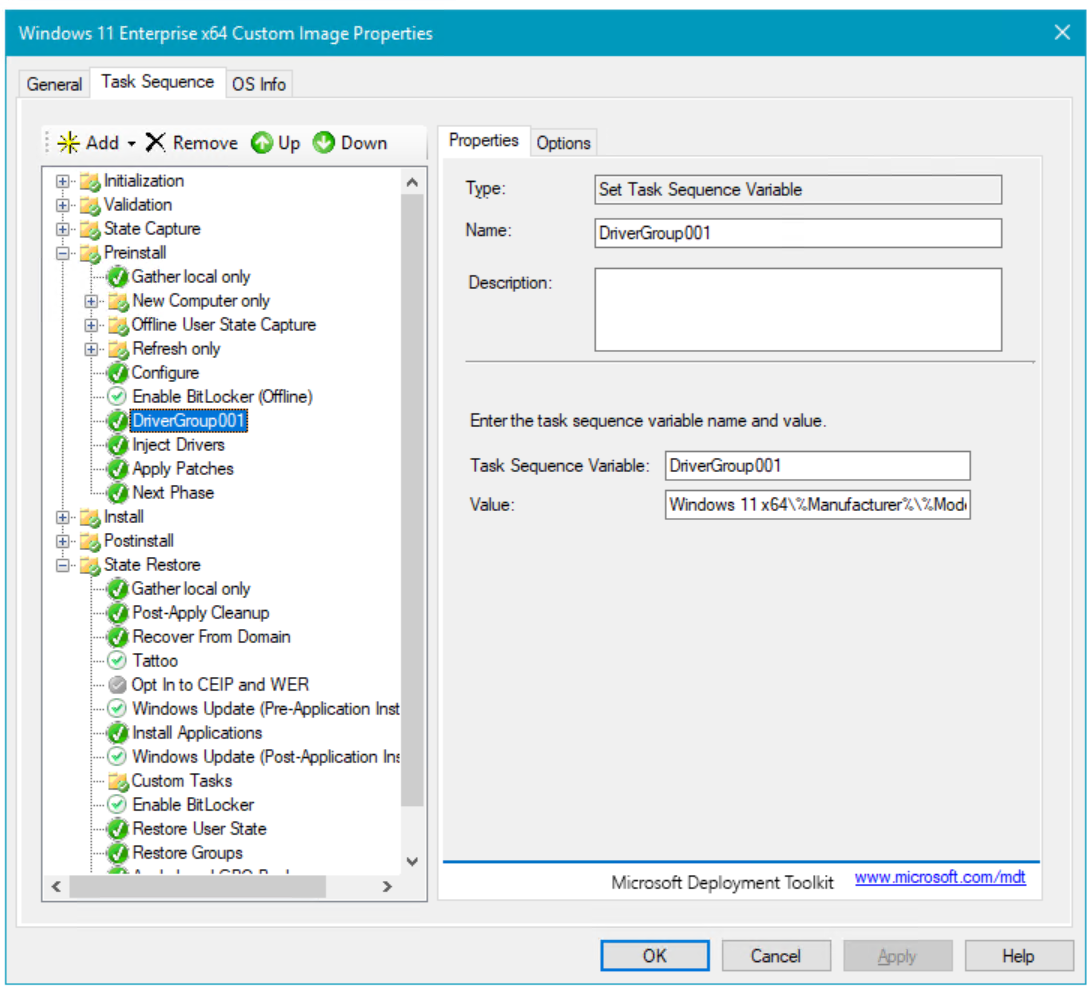Image resolution: width=1090 pixels, height=991 pixels.
Task: Click the Custom Tasks folder icon
Action: pos(118,781)
